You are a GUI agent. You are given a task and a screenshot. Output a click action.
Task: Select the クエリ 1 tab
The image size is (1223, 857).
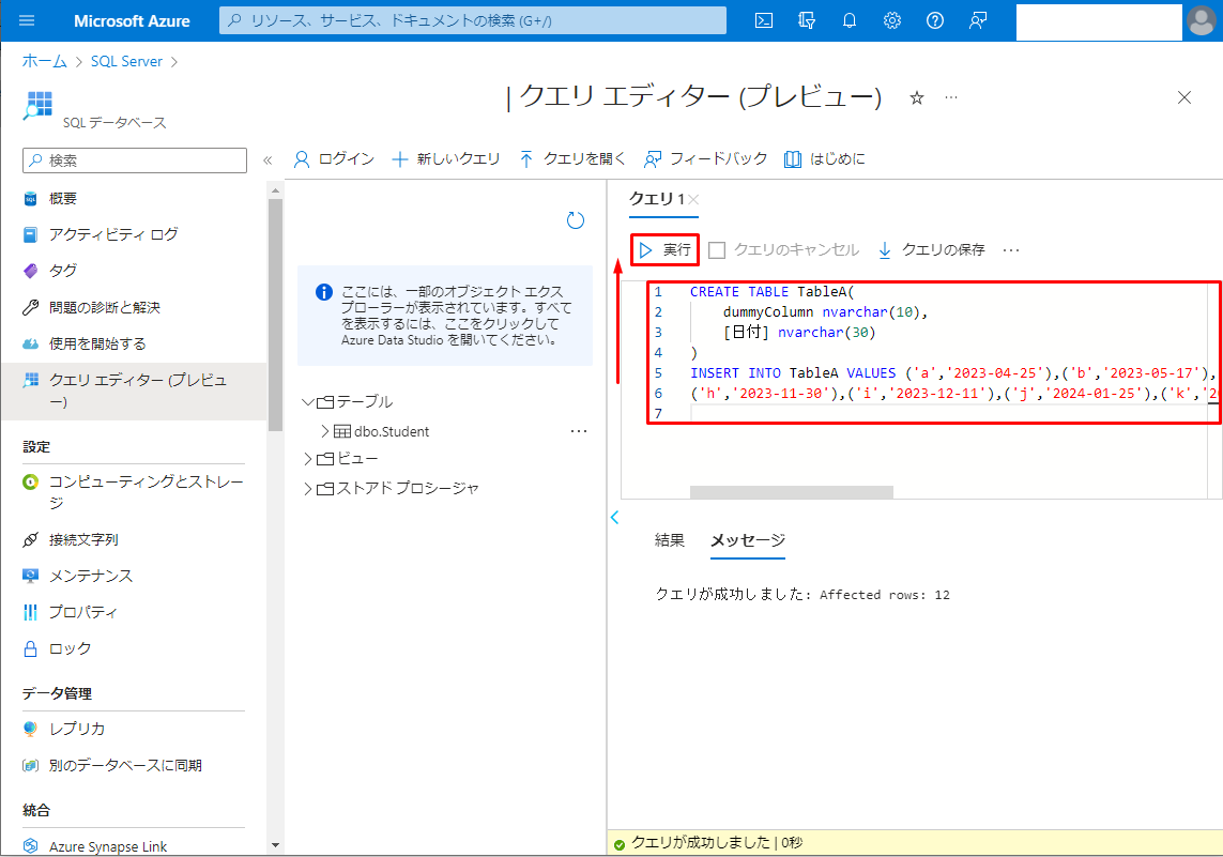(656, 199)
